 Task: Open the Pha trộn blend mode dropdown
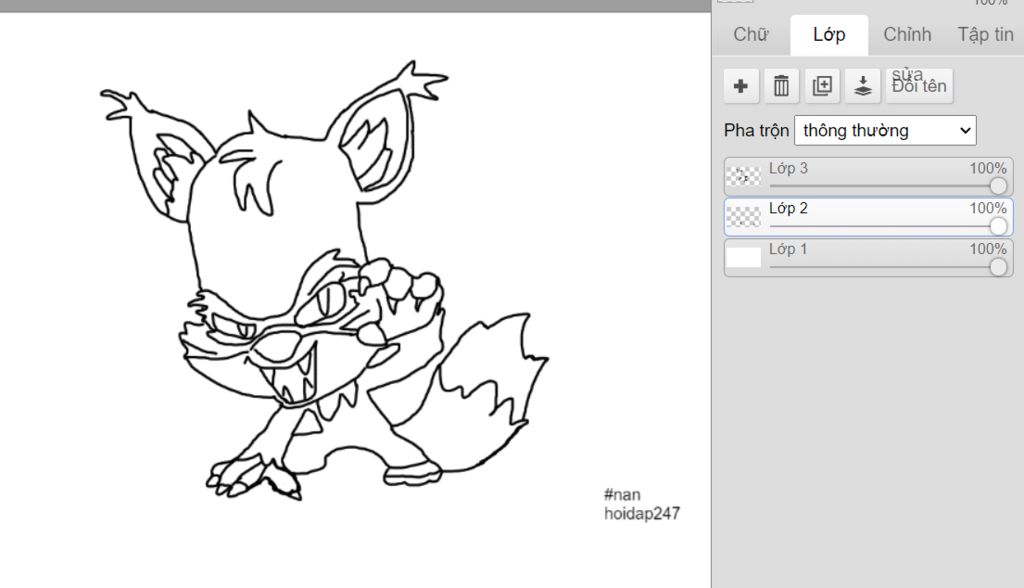885,131
